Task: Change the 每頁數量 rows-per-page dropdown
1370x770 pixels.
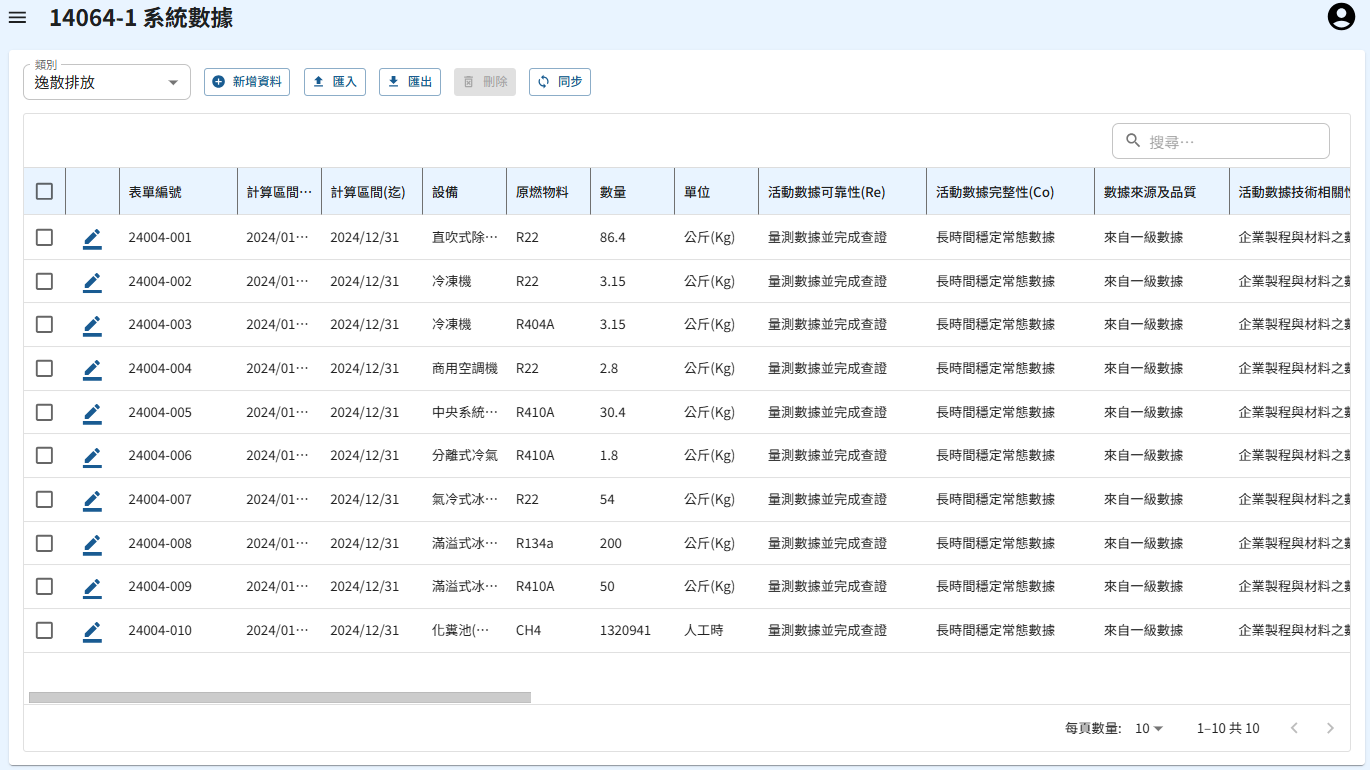Action: (x=1149, y=729)
